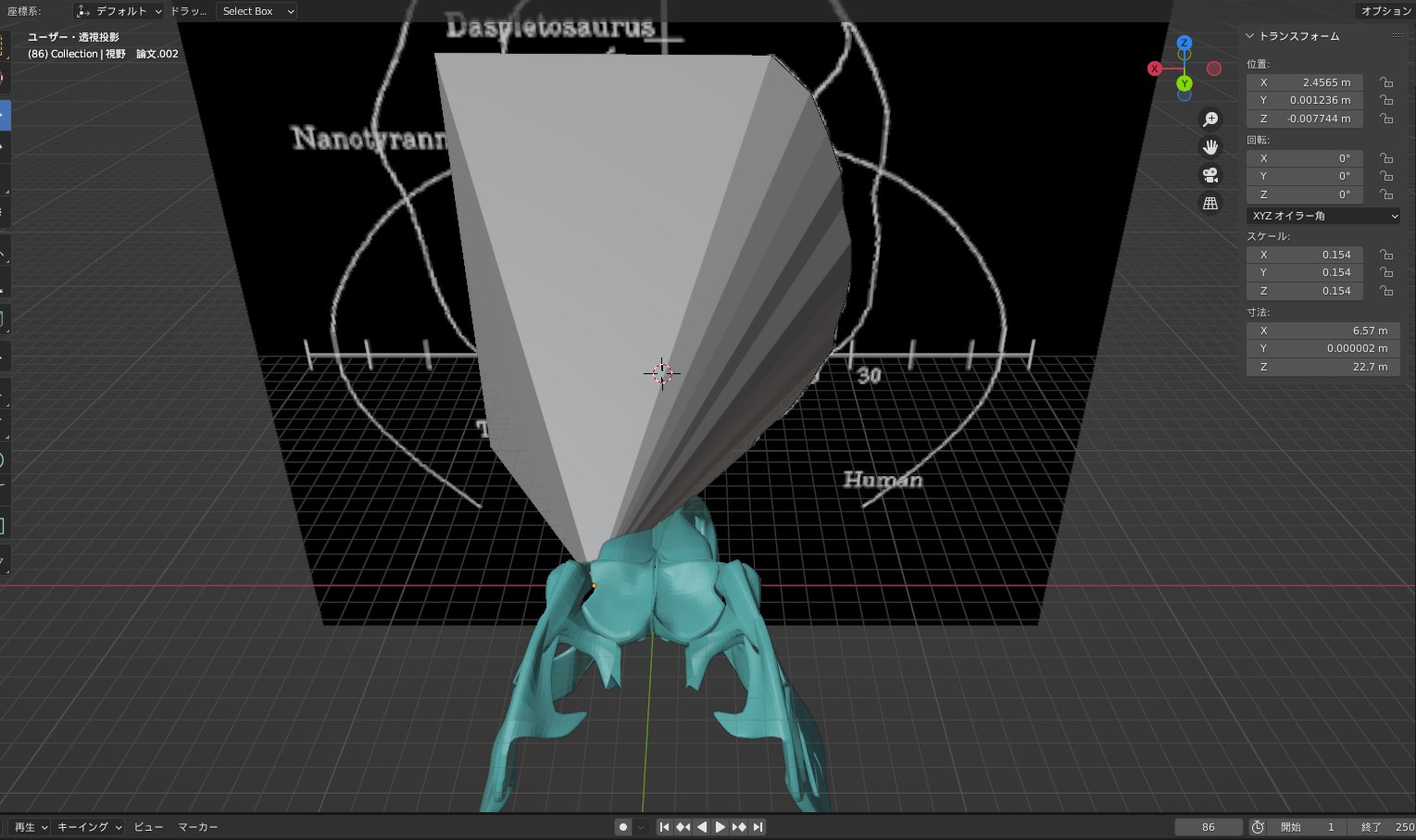Play the animation in reverse
The image size is (1416, 840).
pyautogui.click(x=701, y=827)
